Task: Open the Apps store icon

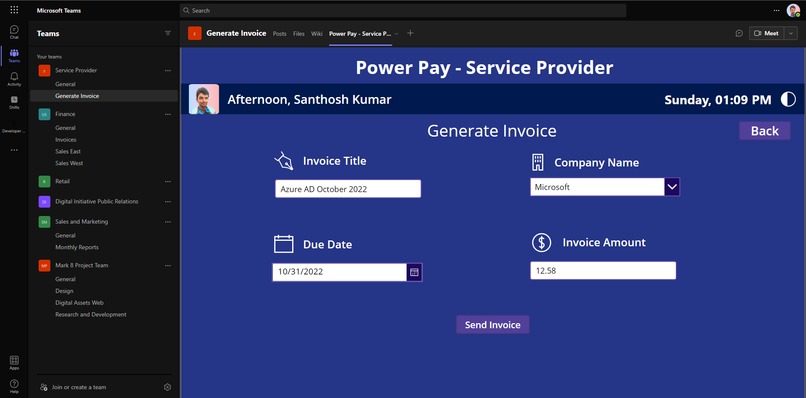Action: [14, 363]
